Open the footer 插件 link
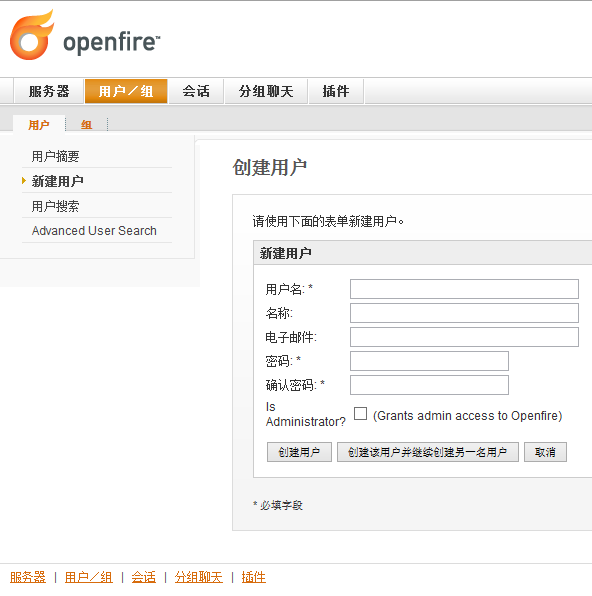Image resolution: width=592 pixels, height=596 pixels. point(254,577)
